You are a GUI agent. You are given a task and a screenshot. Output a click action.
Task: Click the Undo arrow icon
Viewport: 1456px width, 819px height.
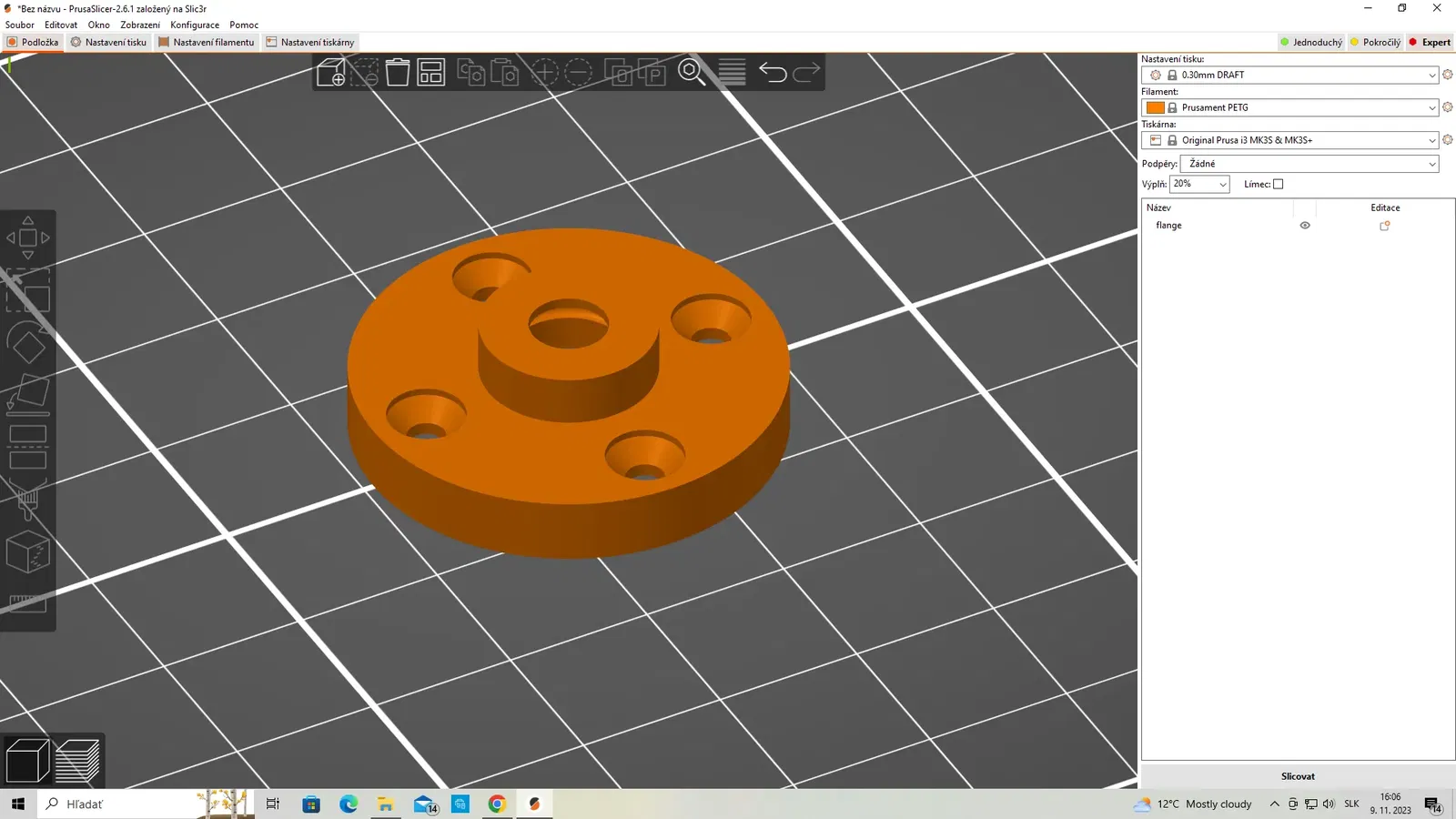(773, 72)
